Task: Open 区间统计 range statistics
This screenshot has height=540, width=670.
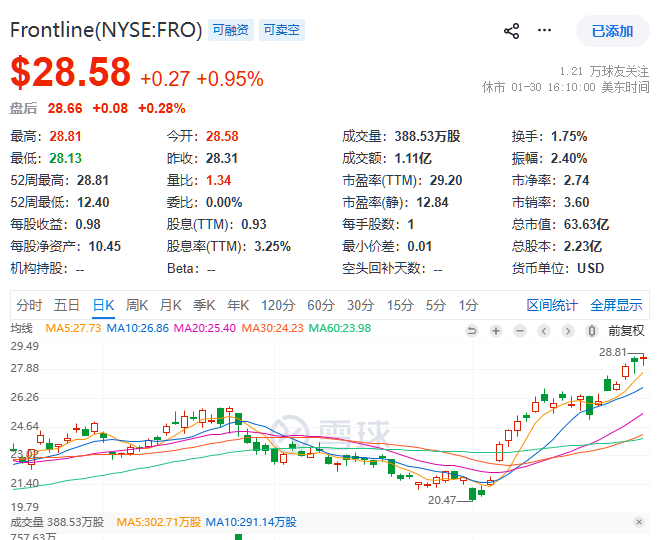Action: pyautogui.click(x=552, y=305)
